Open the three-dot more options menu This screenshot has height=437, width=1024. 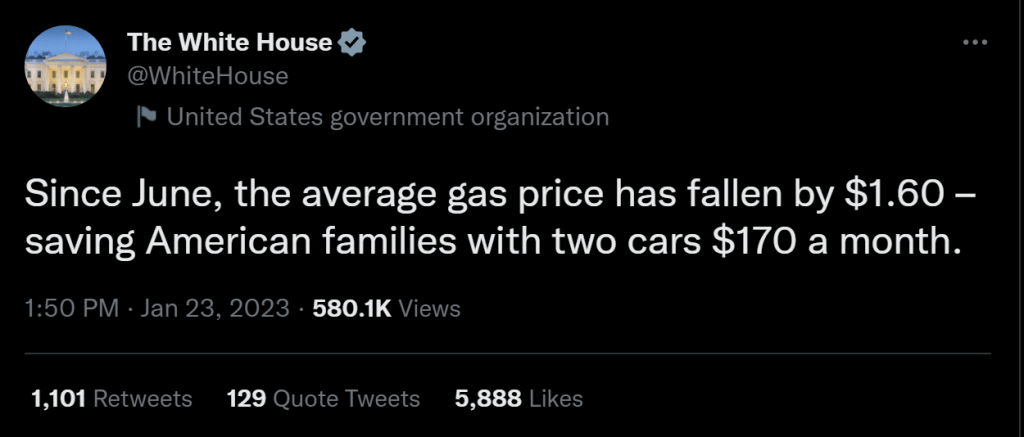[973, 43]
